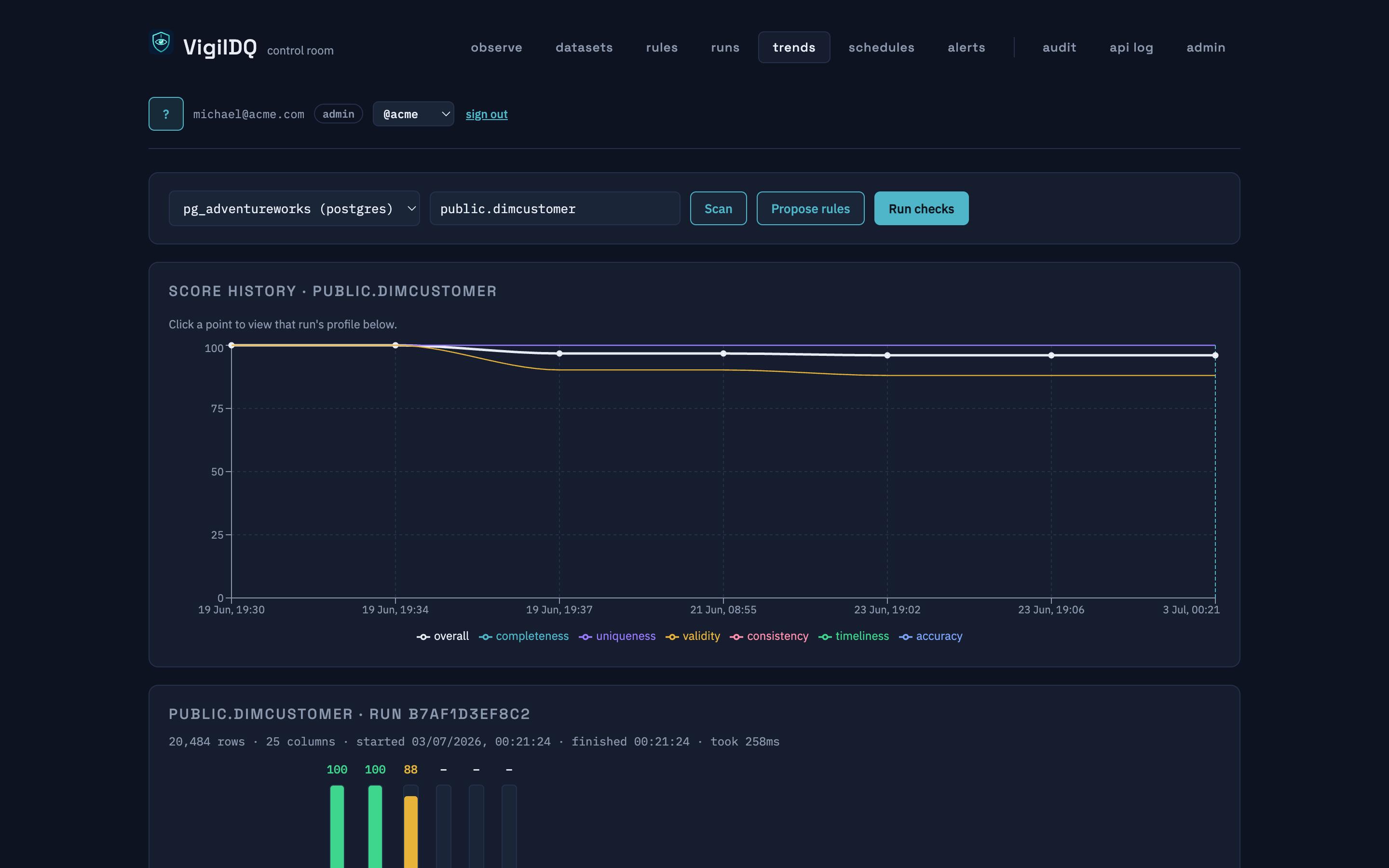Click the VigilDQ shield eye logo

click(161, 42)
